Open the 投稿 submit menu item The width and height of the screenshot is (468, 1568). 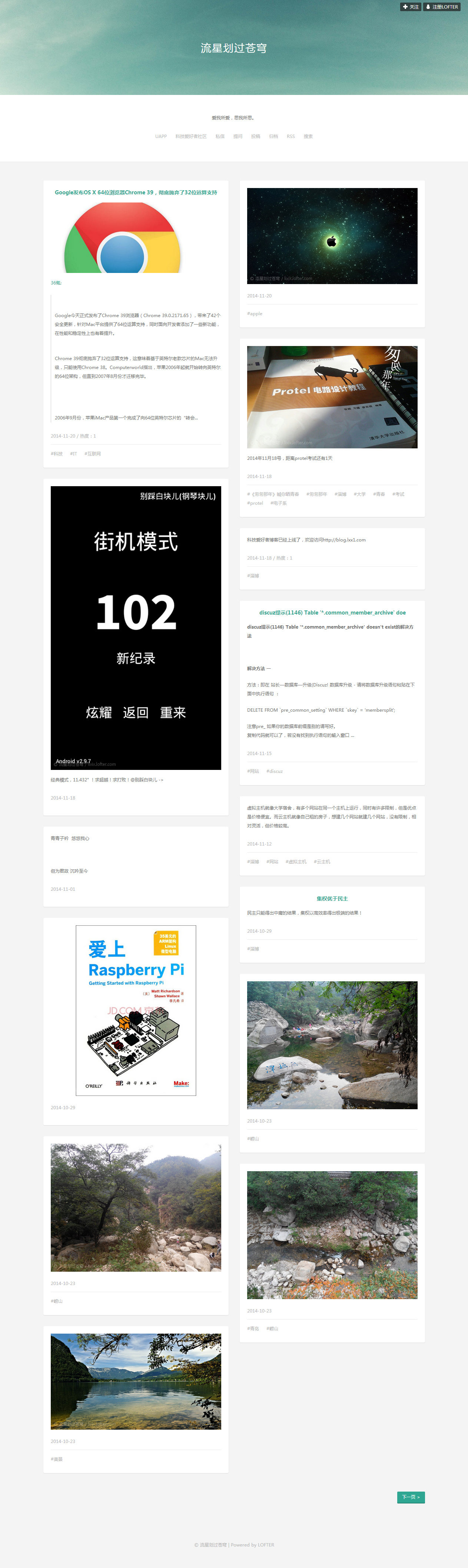[255, 136]
